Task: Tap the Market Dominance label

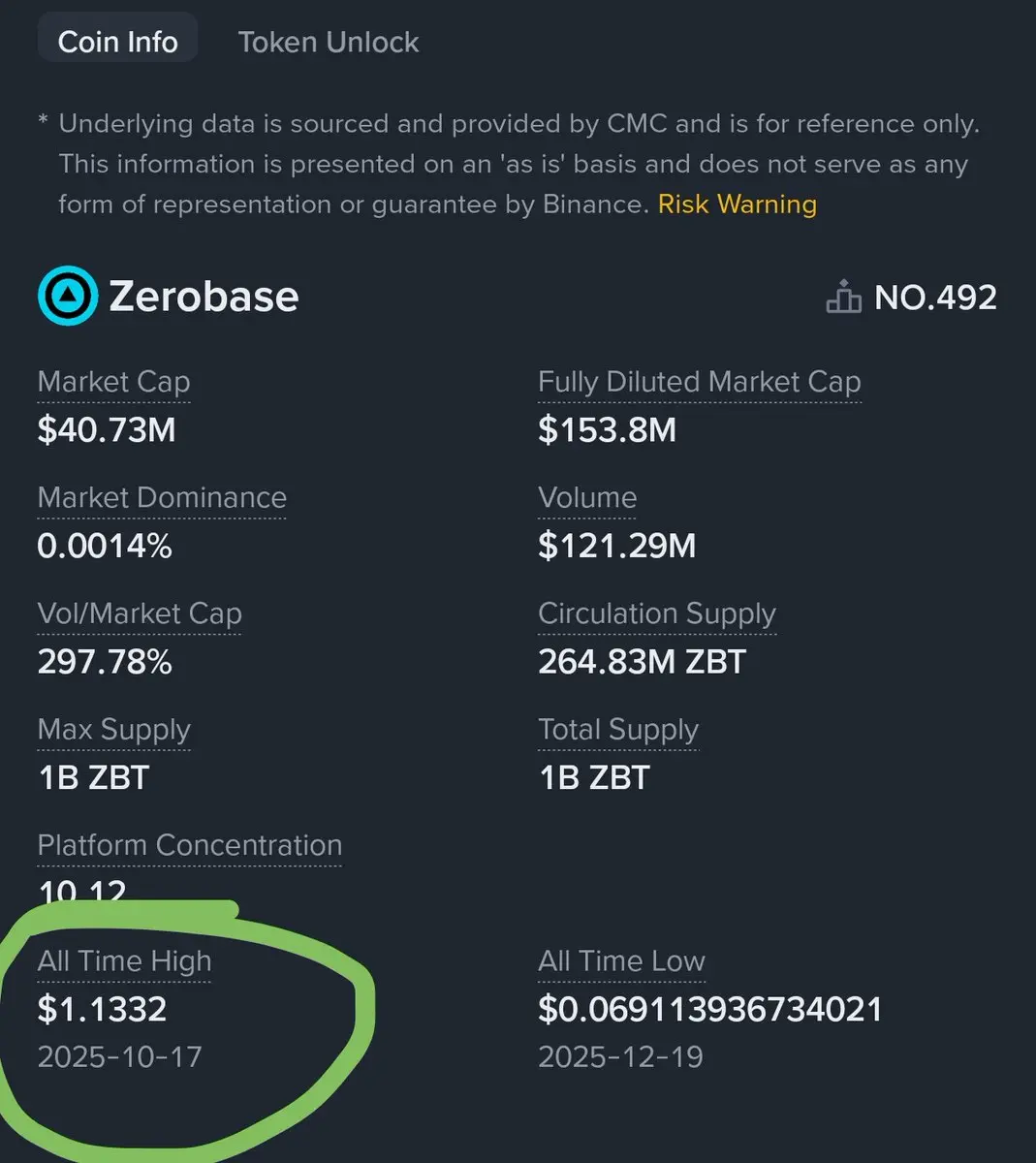Action: (162, 497)
